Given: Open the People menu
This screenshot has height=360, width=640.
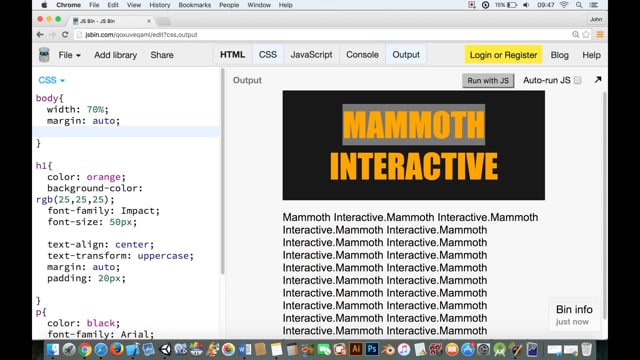Looking at the screenshot, I should click(229, 5).
